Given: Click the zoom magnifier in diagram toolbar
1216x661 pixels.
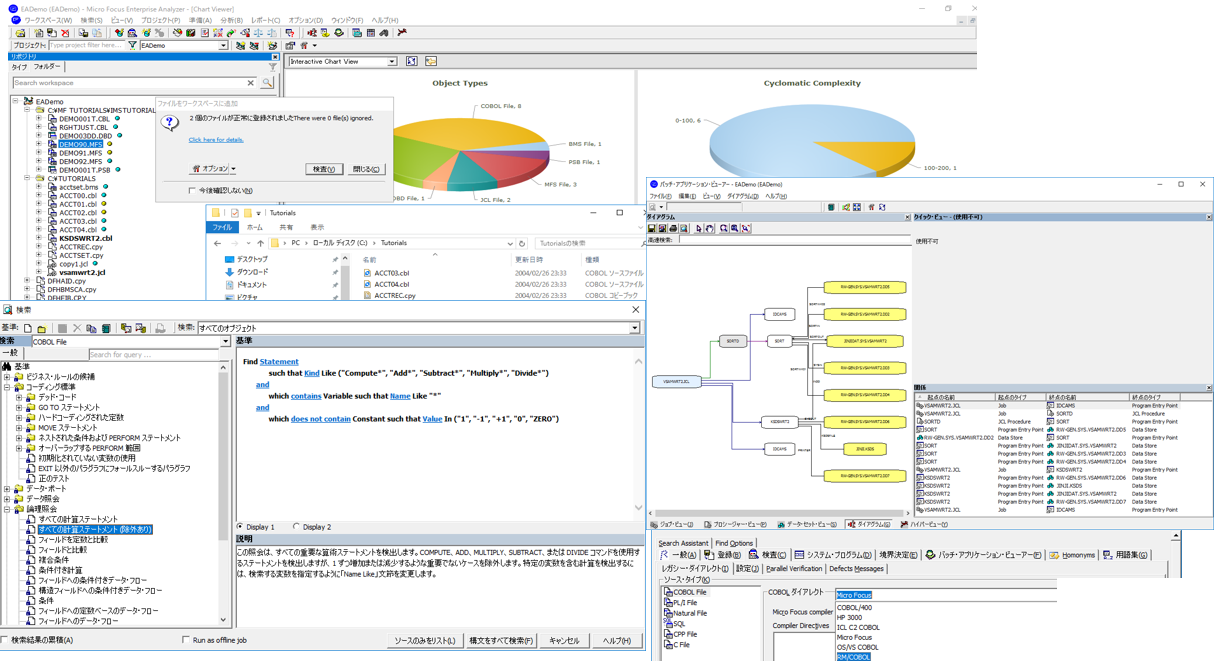Looking at the screenshot, I should click(x=723, y=229).
